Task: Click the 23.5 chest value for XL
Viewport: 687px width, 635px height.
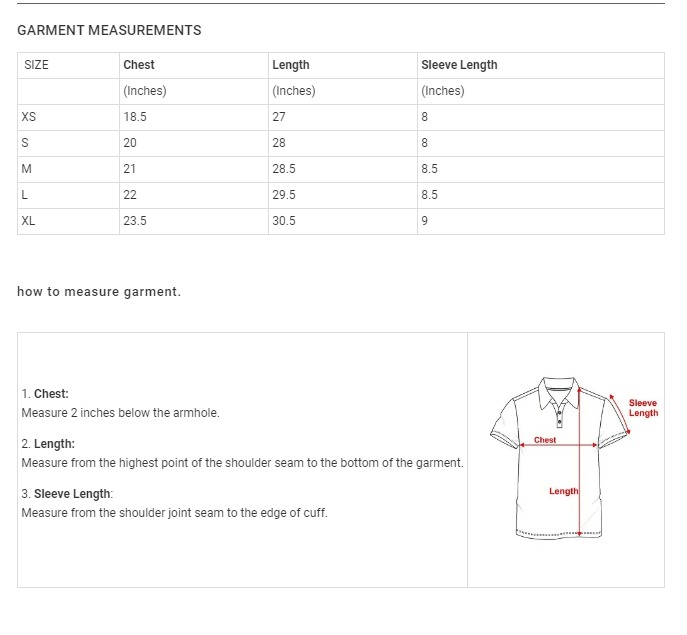Action: point(135,221)
